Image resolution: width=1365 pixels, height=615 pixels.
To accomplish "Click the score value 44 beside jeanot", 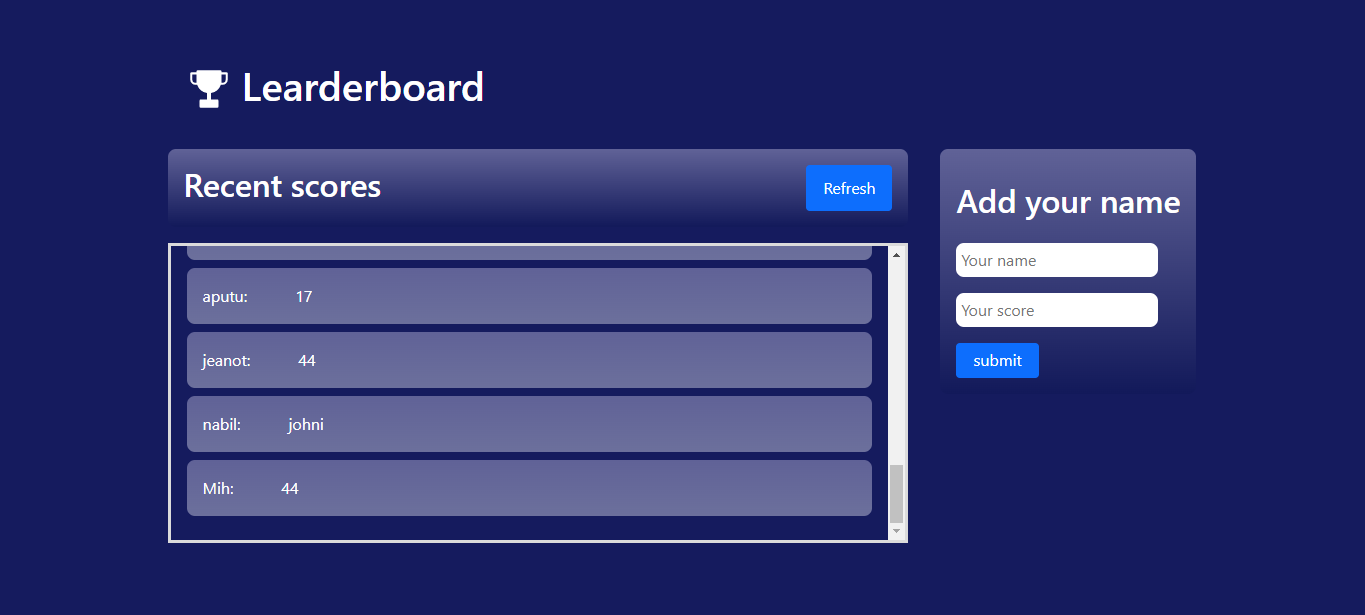I will point(306,360).
